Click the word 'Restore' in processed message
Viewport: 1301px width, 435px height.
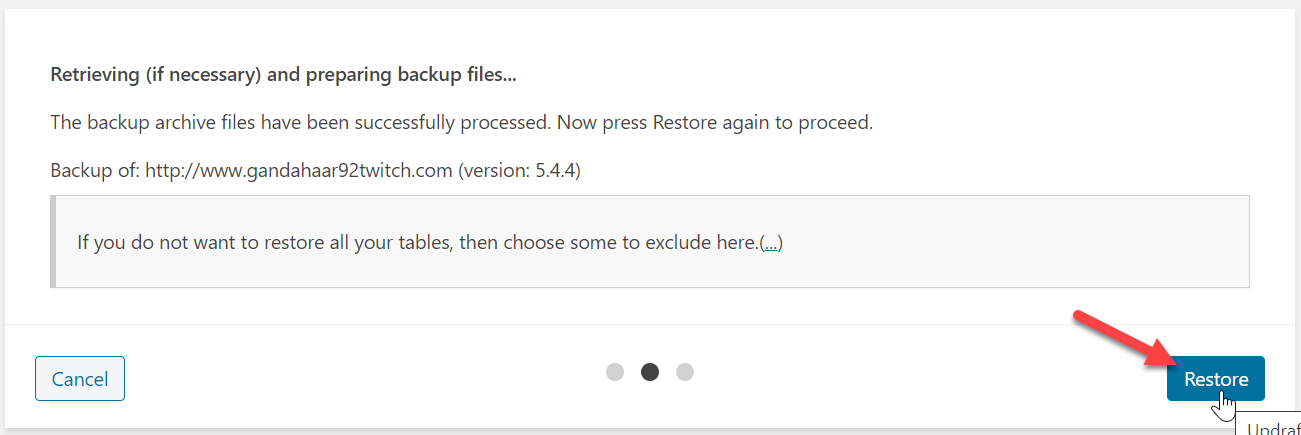pyautogui.click(x=683, y=123)
